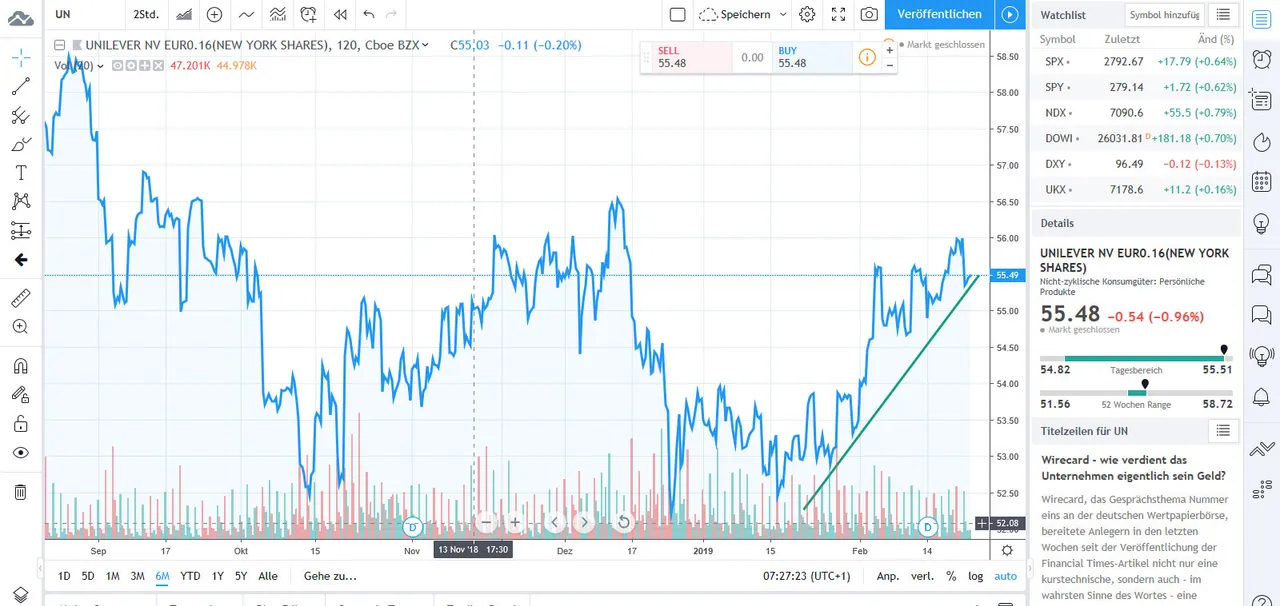Click the Speichern save button
The width and height of the screenshot is (1280, 606).
pyautogui.click(x=735, y=14)
